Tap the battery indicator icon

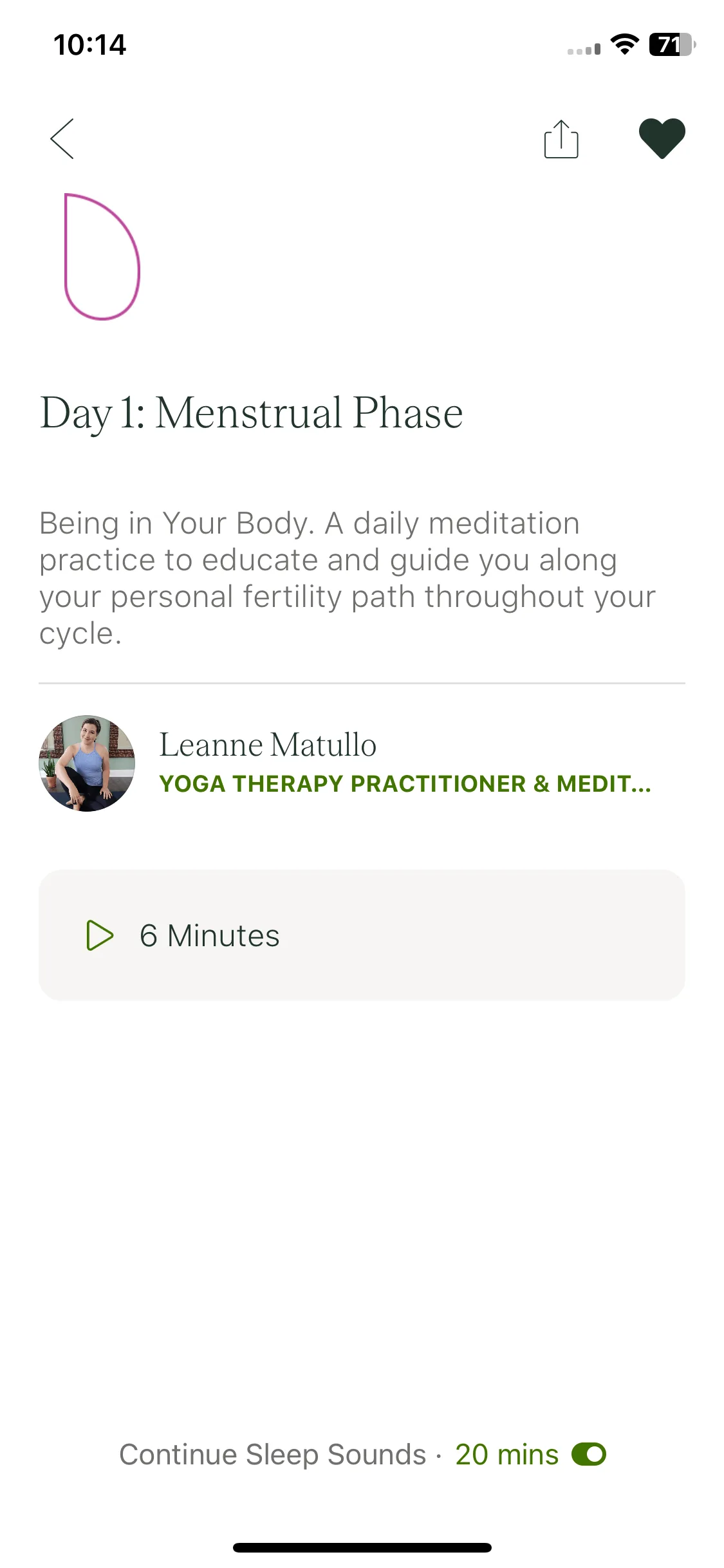tap(673, 44)
